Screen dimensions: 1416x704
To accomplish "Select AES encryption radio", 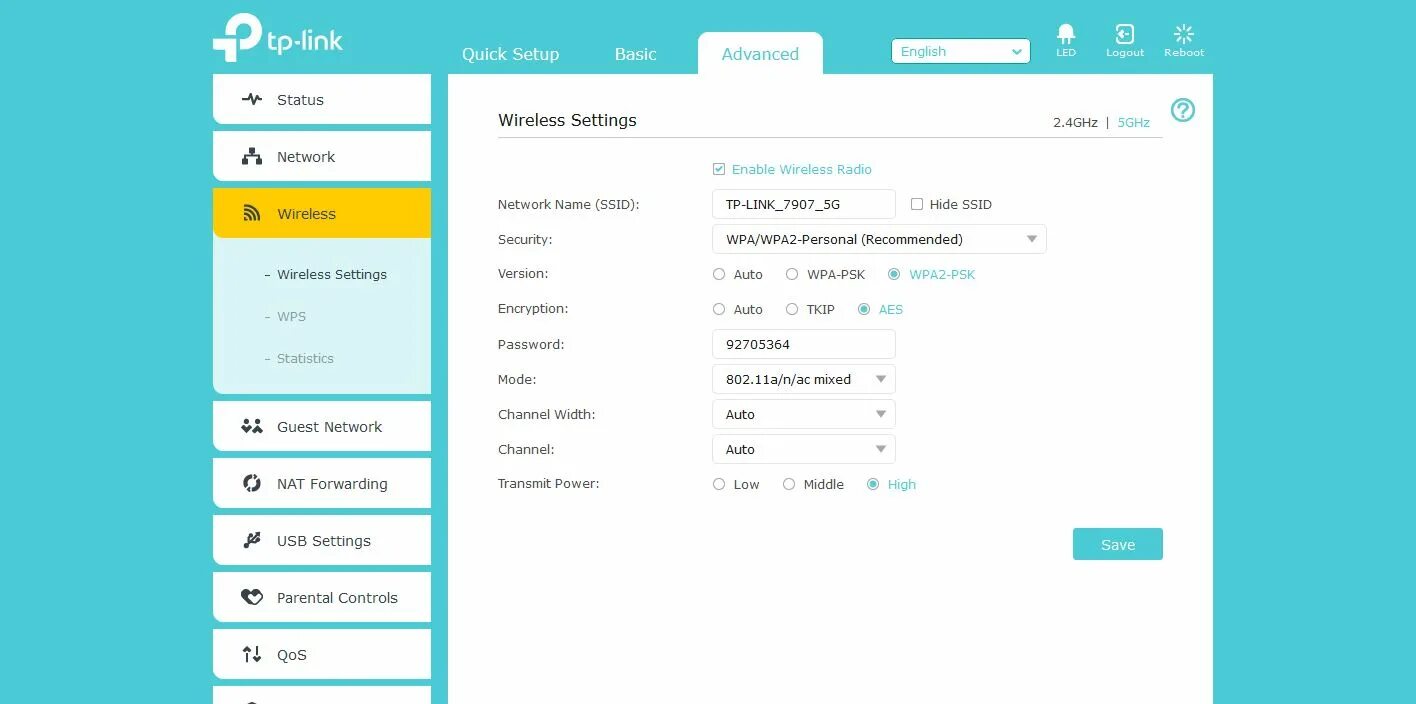I will point(864,309).
